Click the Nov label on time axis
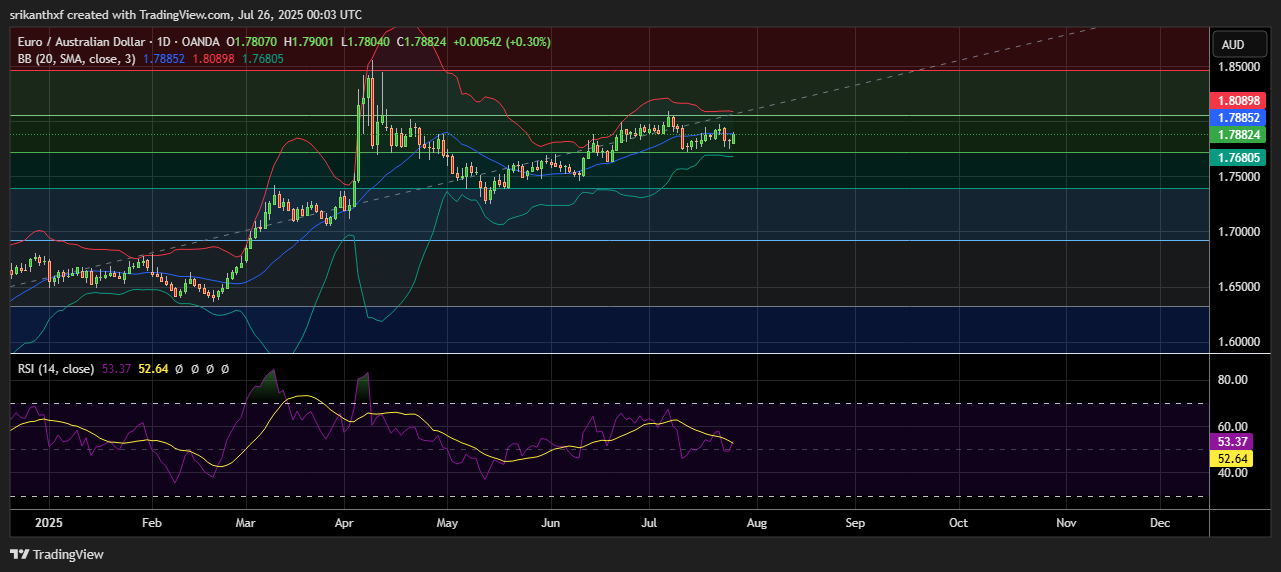The width and height of the screenshot is (1281, 572). (x=1065, y=523)
